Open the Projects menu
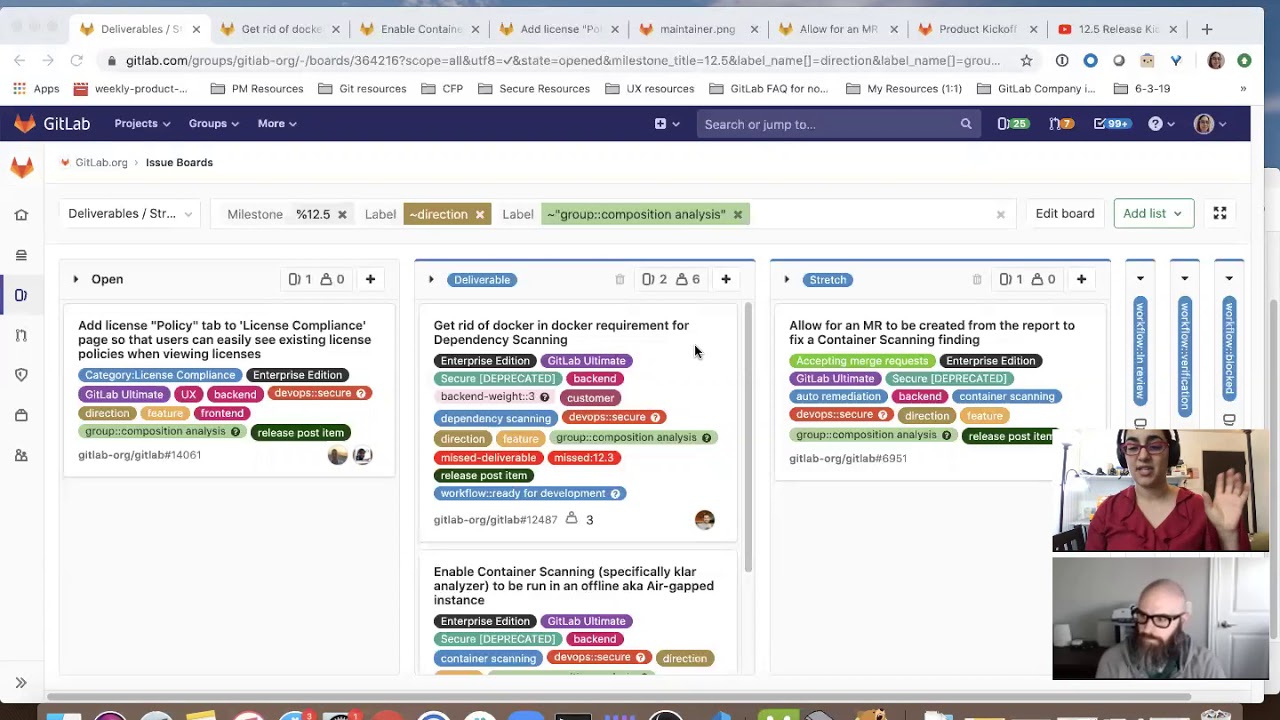Screen dimensions: 1280x720 [x=142, y=124]
